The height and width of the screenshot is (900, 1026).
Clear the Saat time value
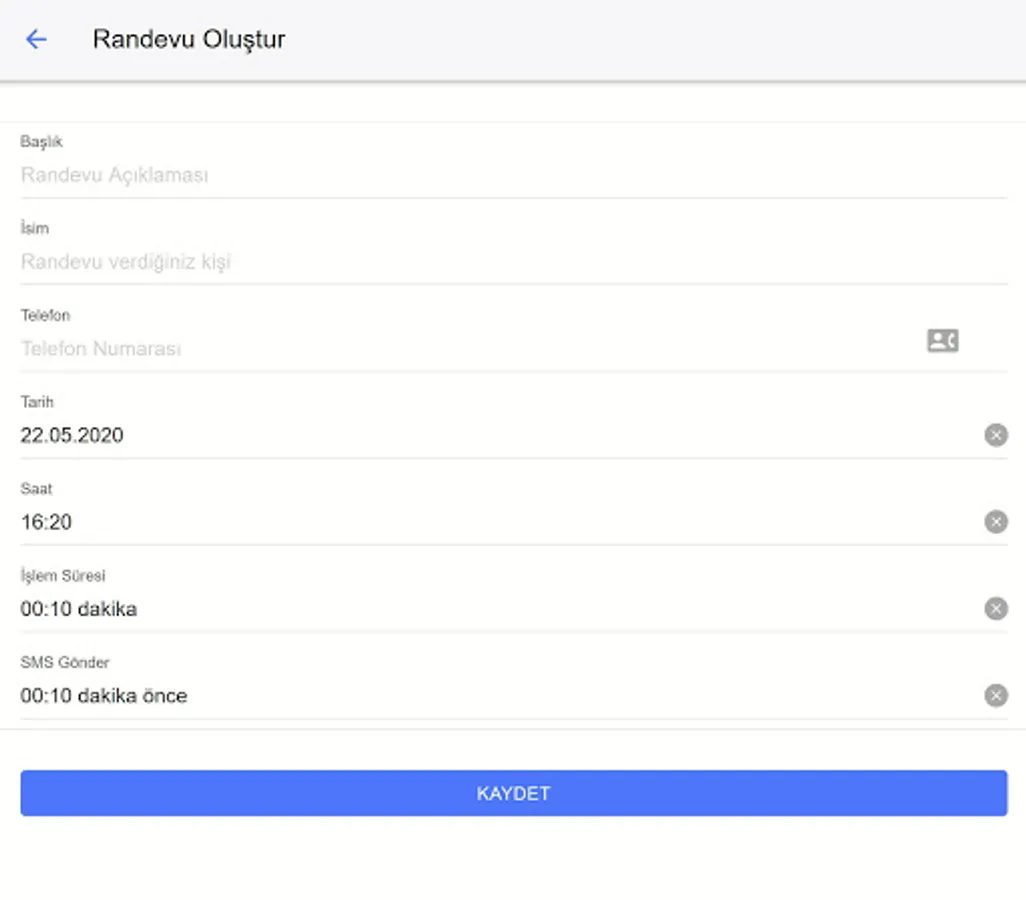coord(996,521)
